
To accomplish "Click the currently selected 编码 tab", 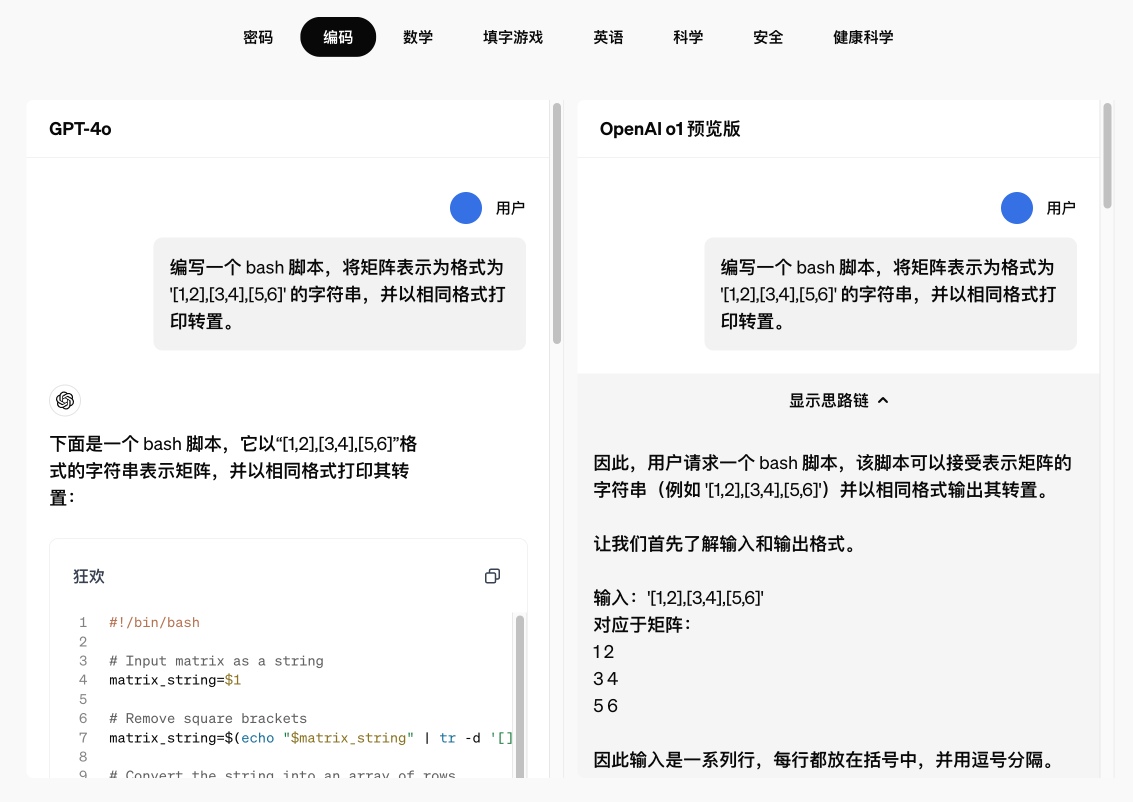I will [338, 37].
